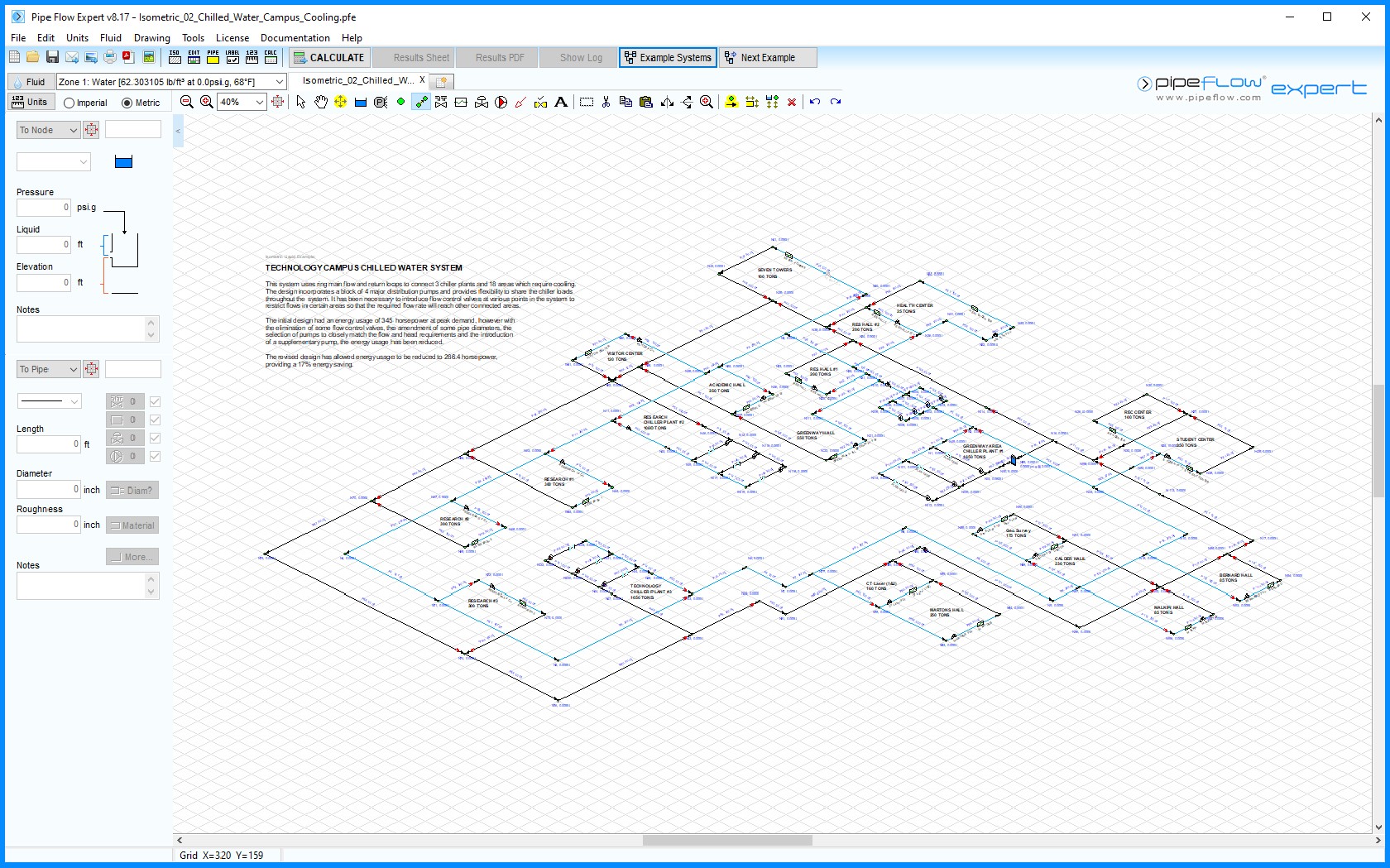Click the yellow PIPE settings icon

pyautogui.click(x=213, y=57)
